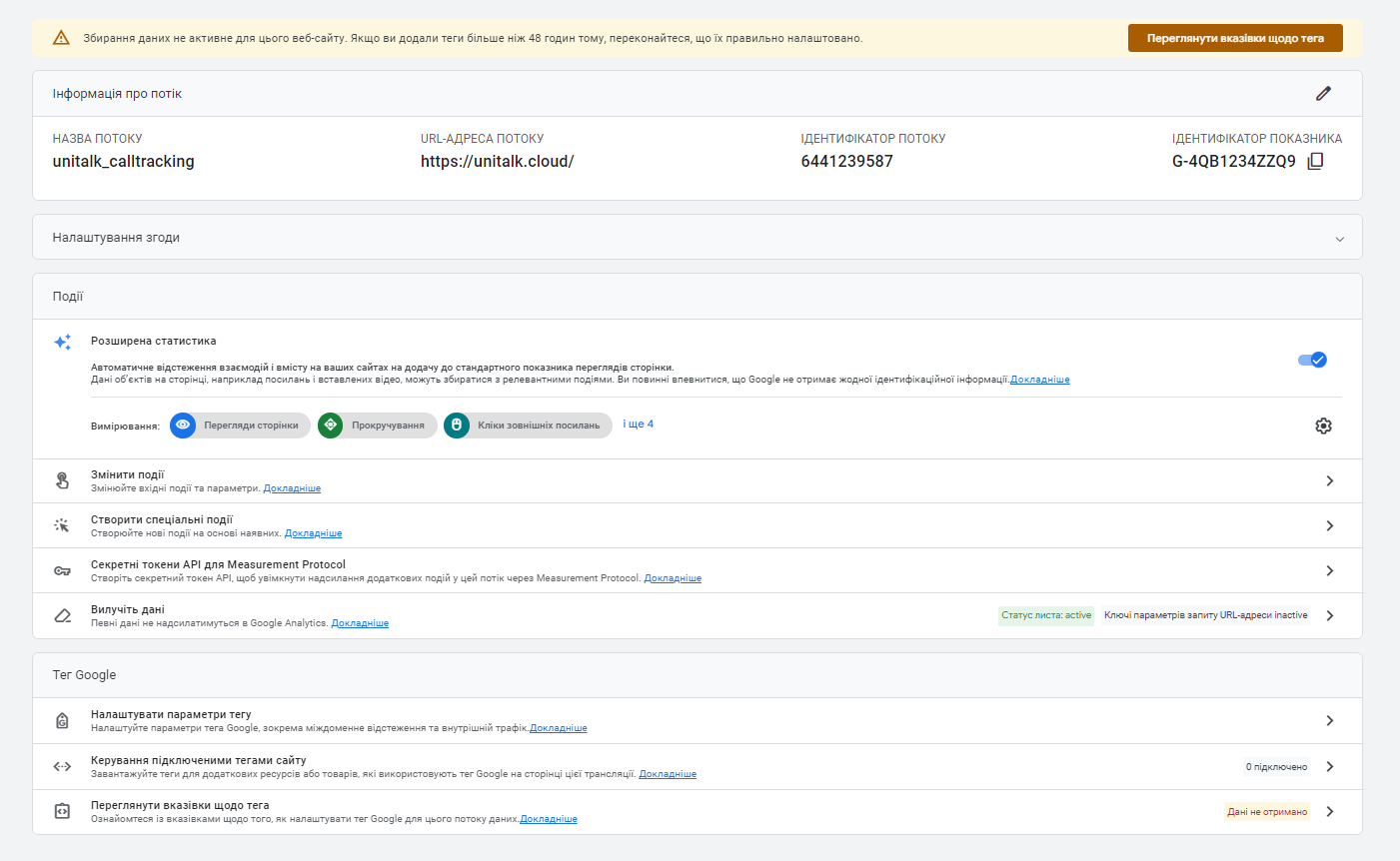Image resolution: width=1400 pixels, height=861 pixels.
Task: Click the 'і ще 4' measurements link
Action: (x=638, y=425)
